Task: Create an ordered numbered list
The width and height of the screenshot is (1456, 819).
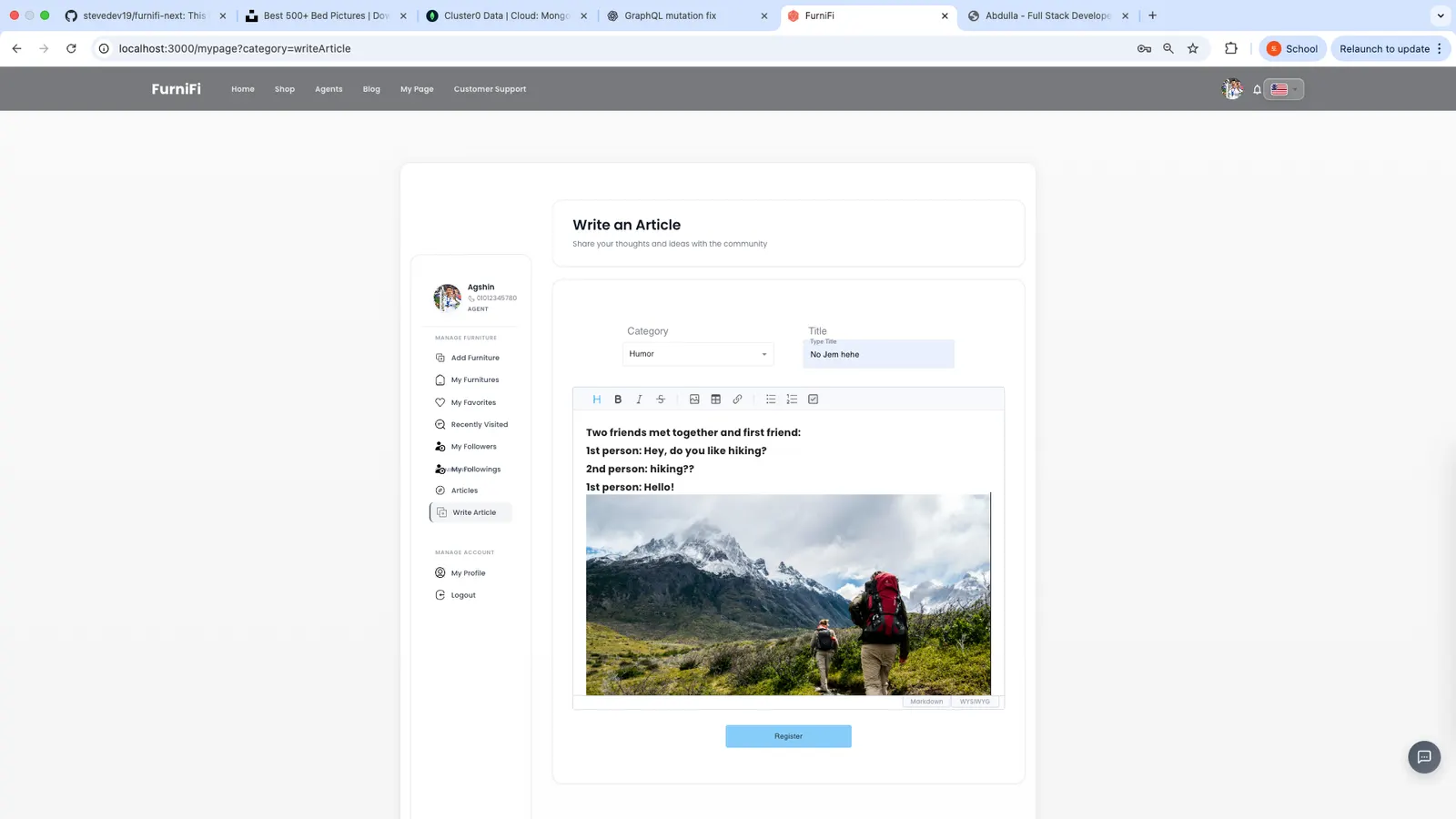Action: point(792,399)
